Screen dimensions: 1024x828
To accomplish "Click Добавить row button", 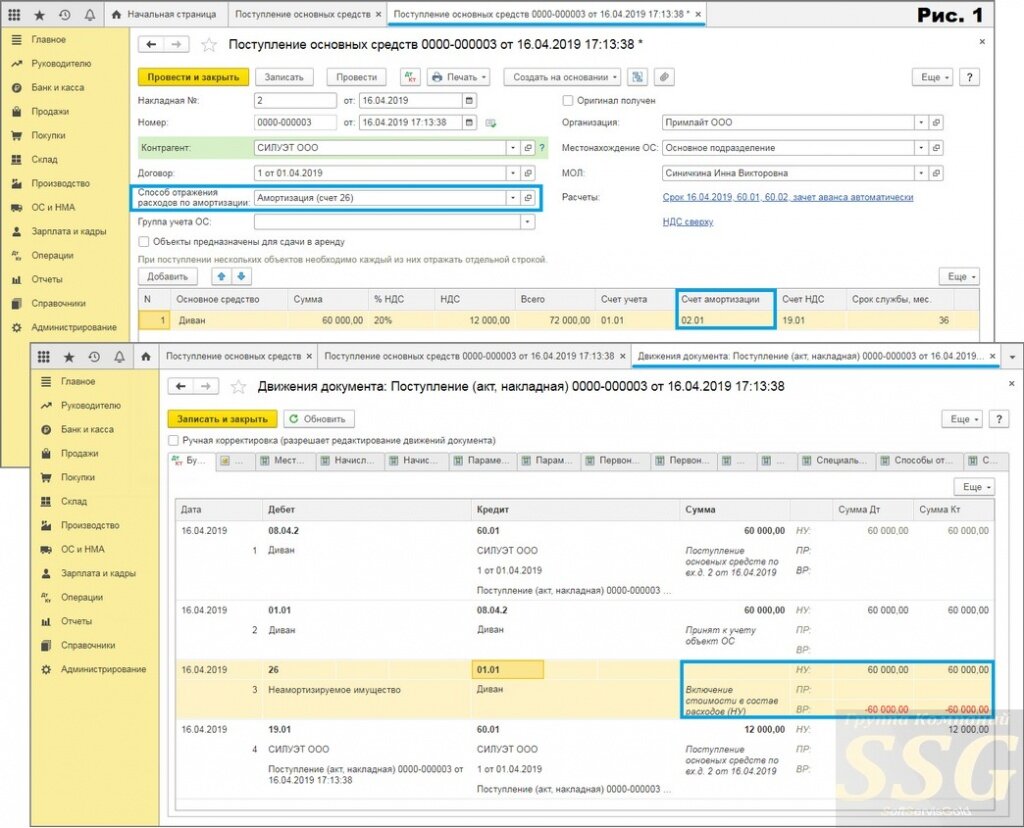I will (167, 277).
